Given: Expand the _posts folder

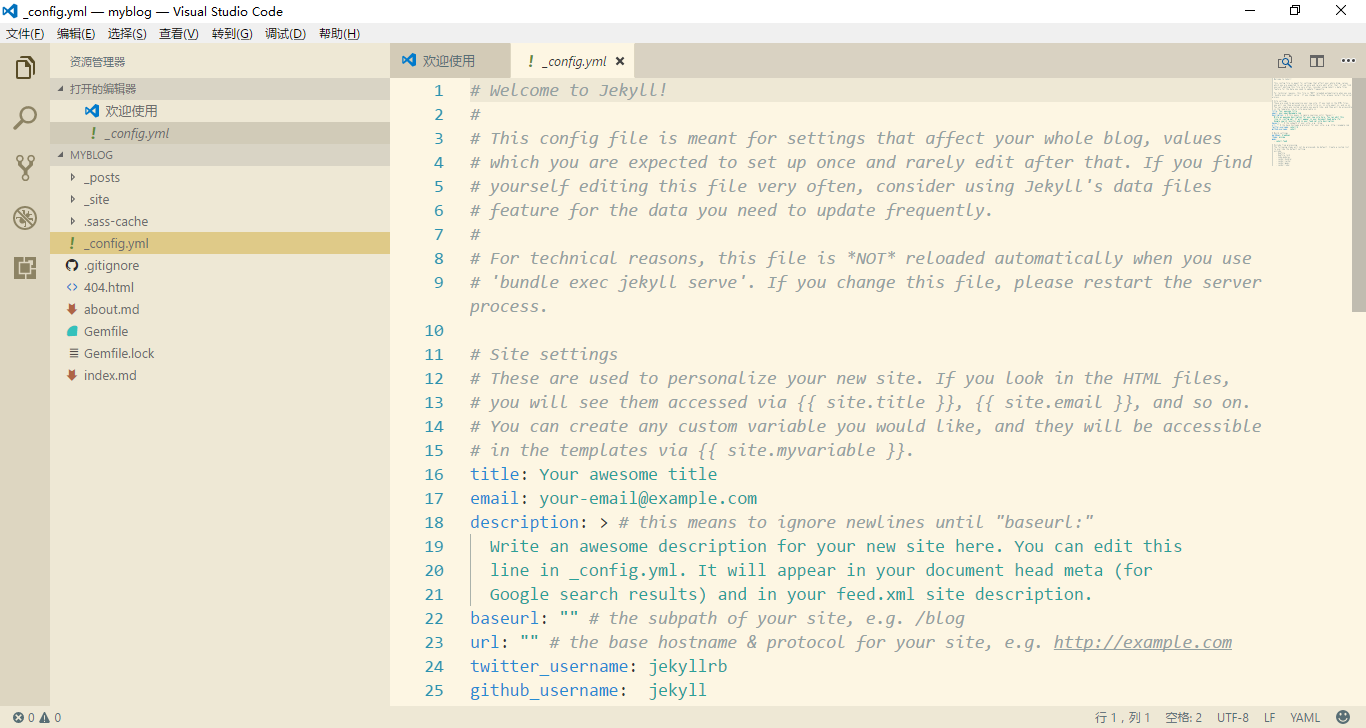Looking at the screenshot, I should tap(72, 177).
